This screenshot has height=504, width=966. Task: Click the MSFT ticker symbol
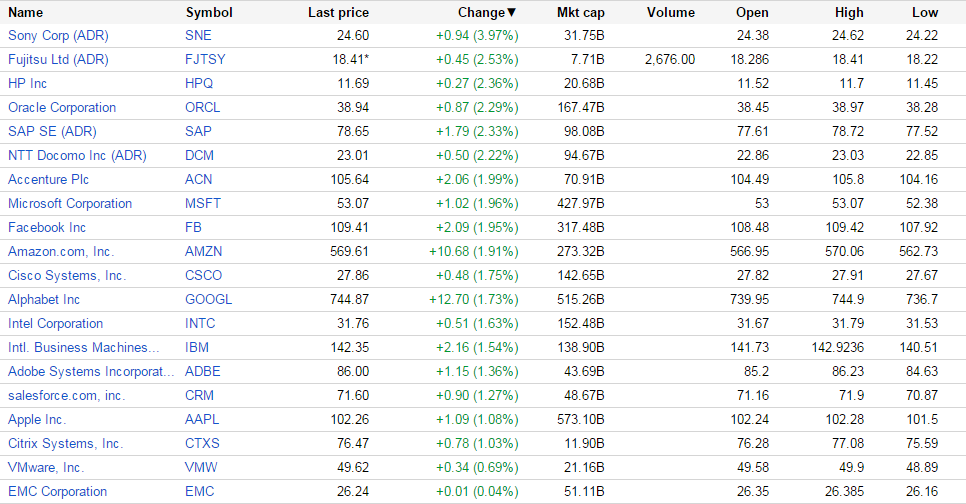[x=203, y=203]
